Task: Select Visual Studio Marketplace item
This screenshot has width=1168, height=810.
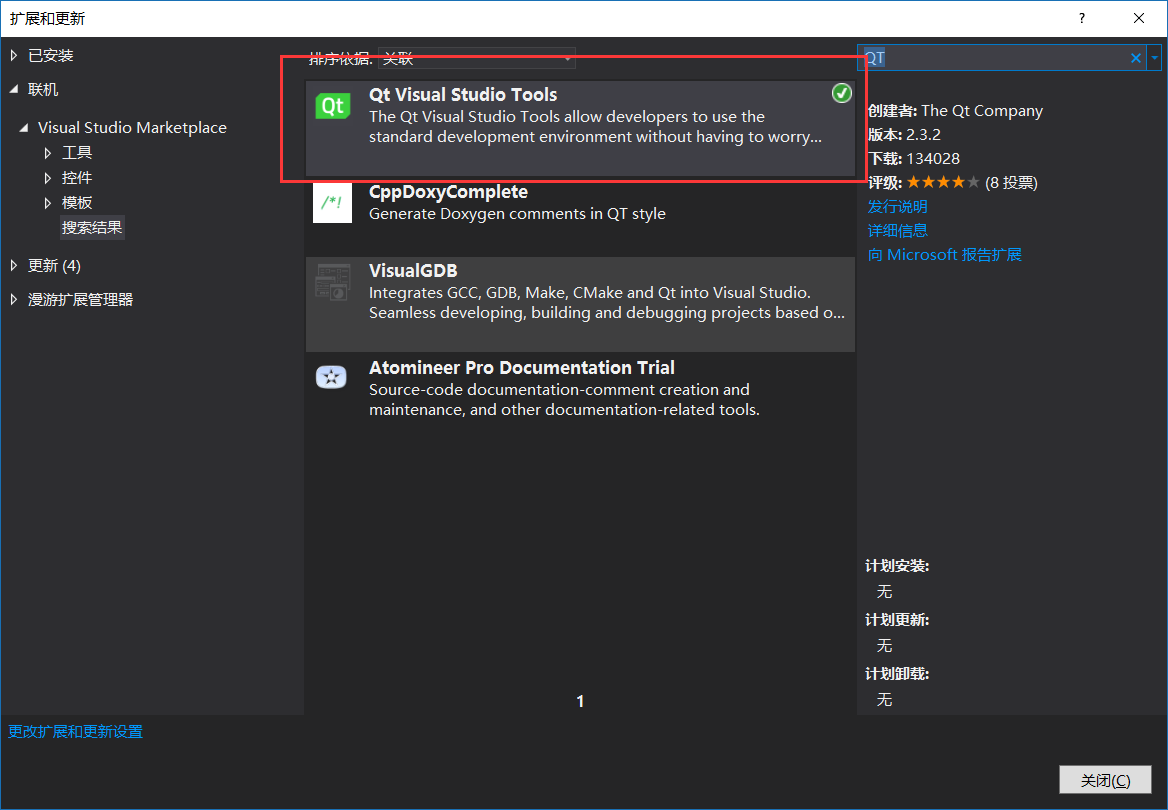Action: tap(133, 127)
